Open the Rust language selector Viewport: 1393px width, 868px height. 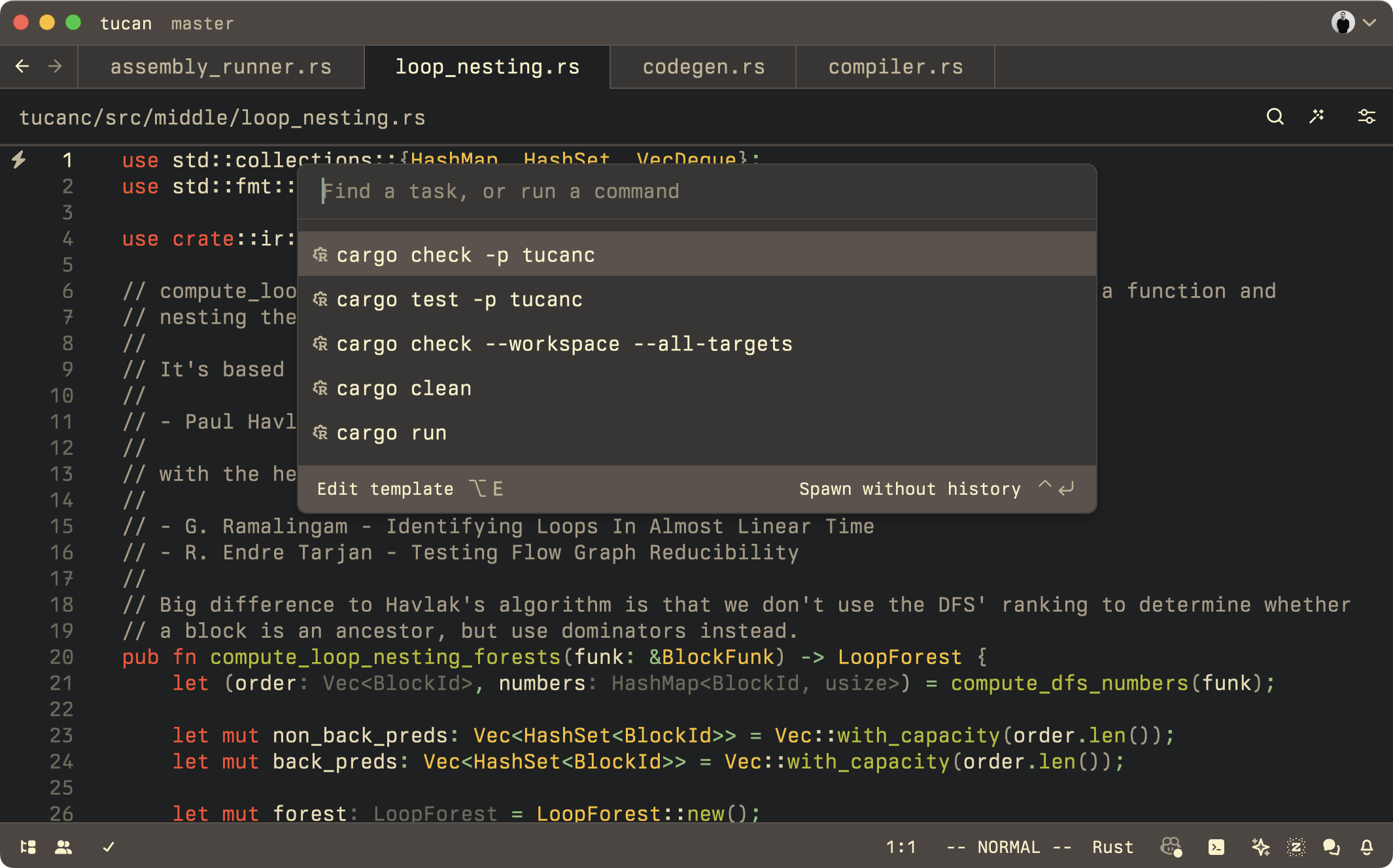pos(1112,847)
